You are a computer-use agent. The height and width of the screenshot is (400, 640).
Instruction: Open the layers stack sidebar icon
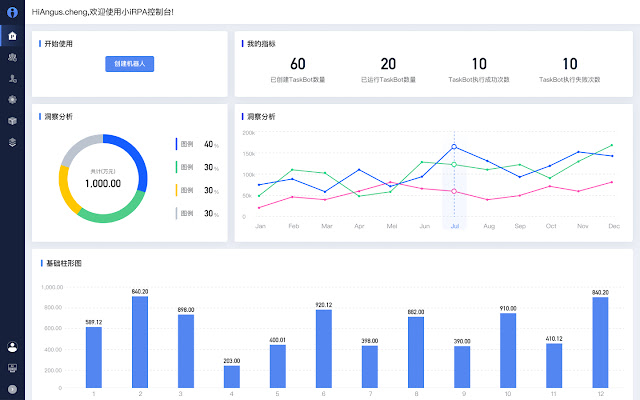(x=12, y=142)
